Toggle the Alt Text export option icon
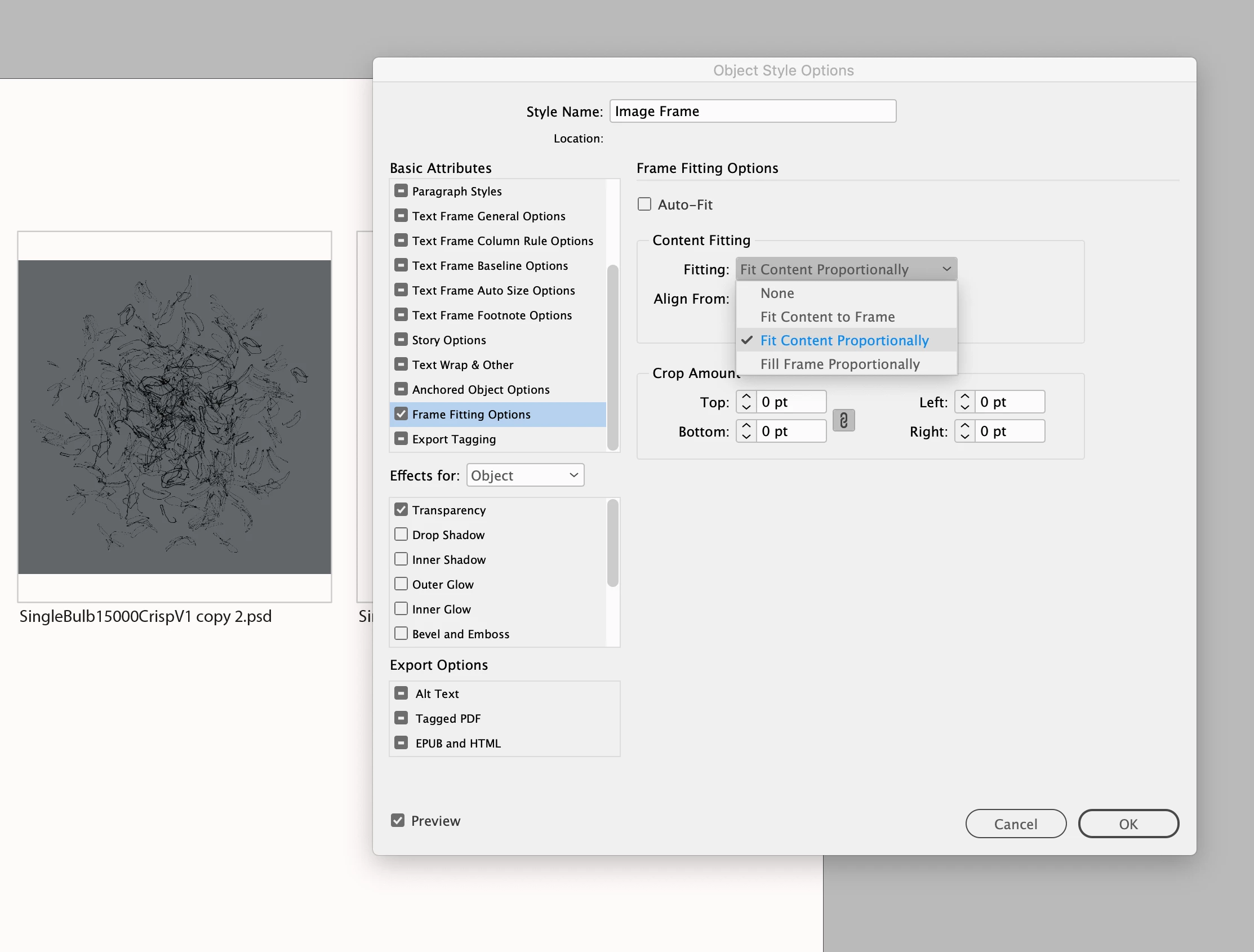The height and width of the screenshot is (952, 1254). click(401, 693)
